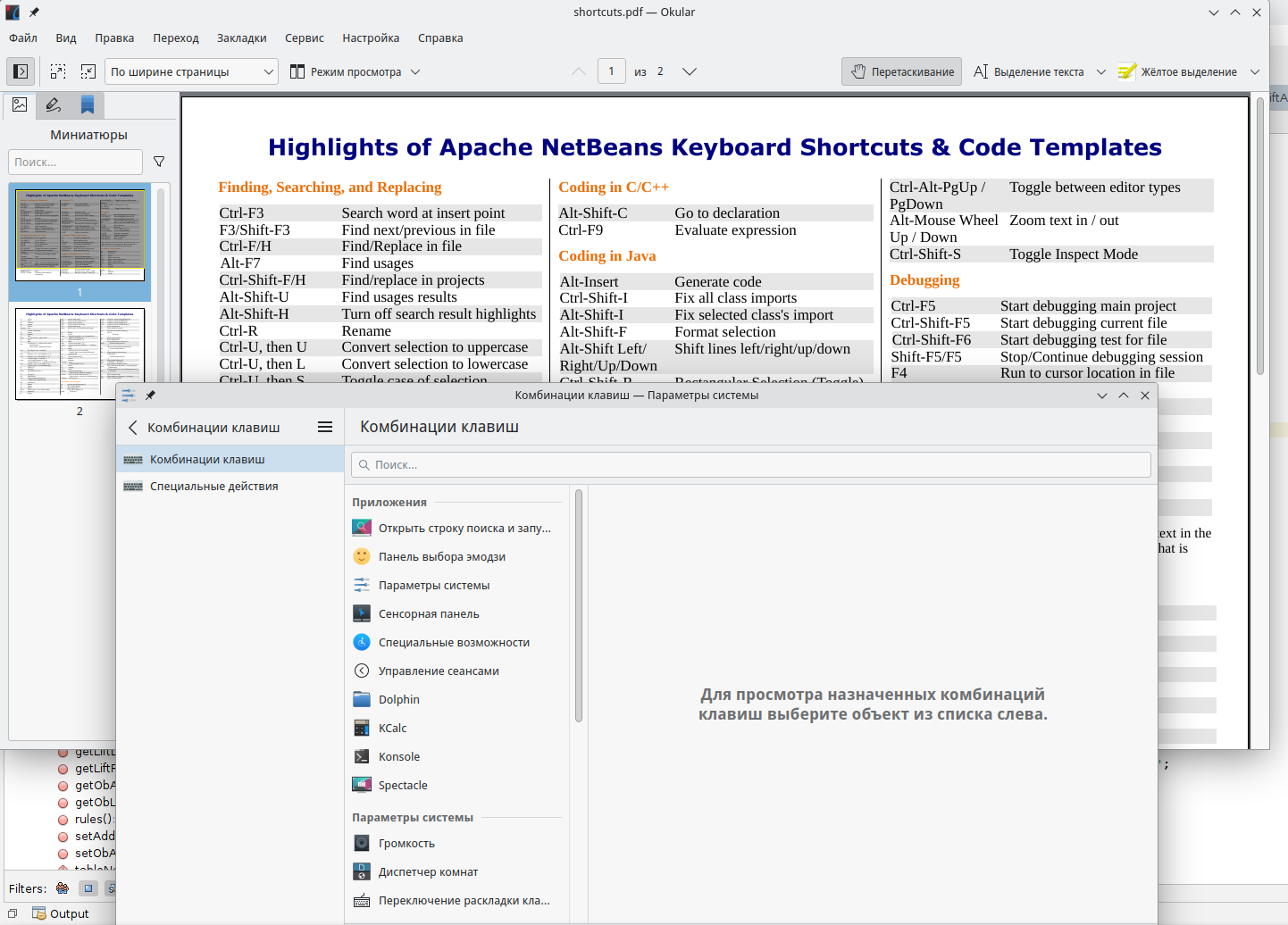This screenshot has width=1288, height=925.
Task: Go back using the arrow beside 'Комбинации клавиш'
Action: 133,428
